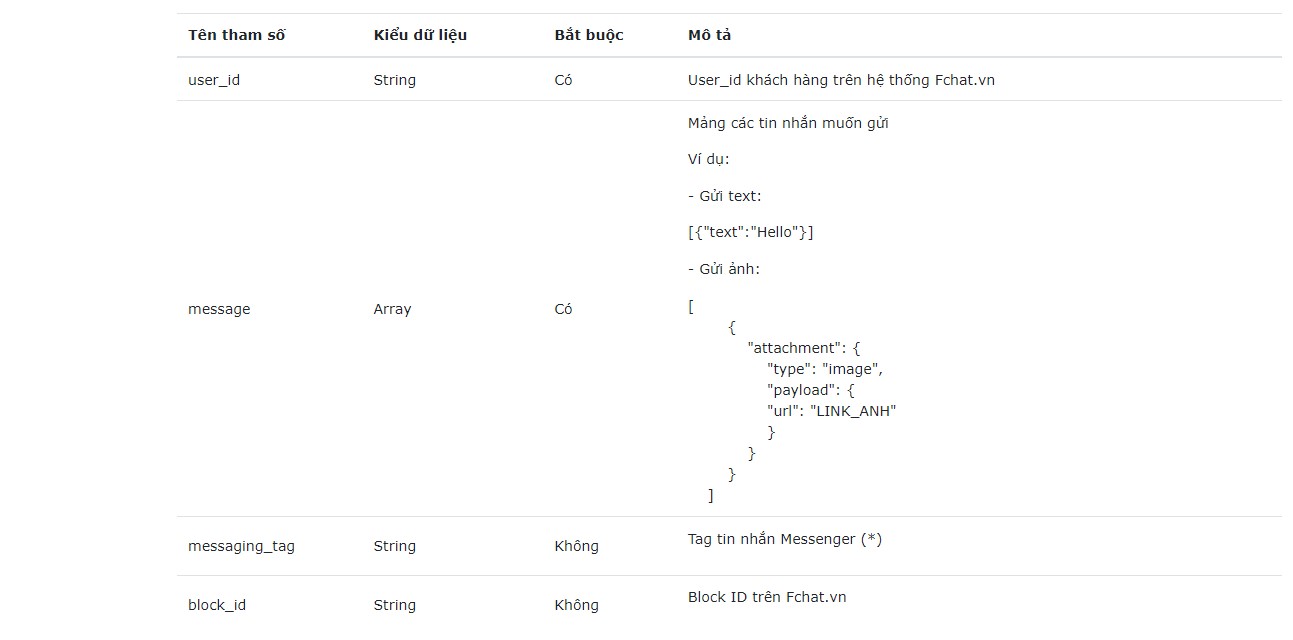The image size is (1293, 640).
Task: Select the user_id parameter name
Action: 213,80
